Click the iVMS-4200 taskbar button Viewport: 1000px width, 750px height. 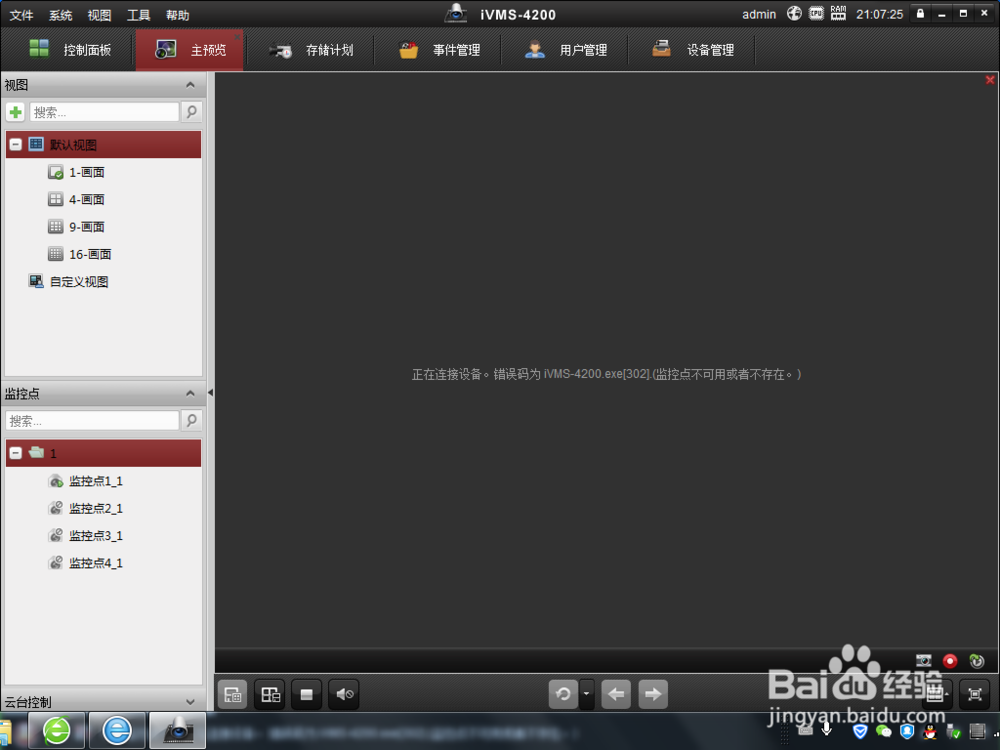click(178, 730)
